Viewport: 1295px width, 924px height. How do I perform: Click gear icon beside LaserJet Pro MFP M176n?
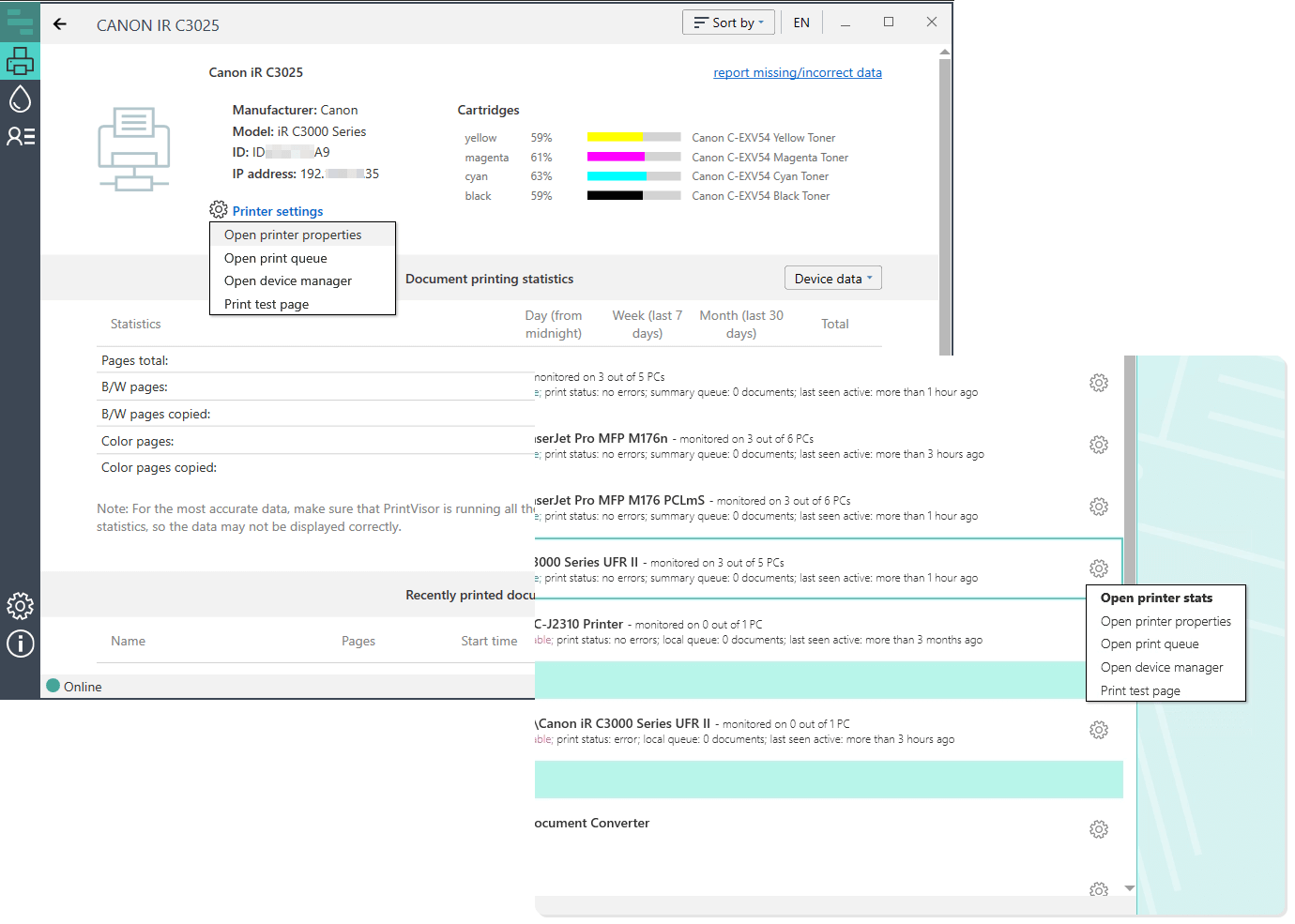tap(1099, 445)
